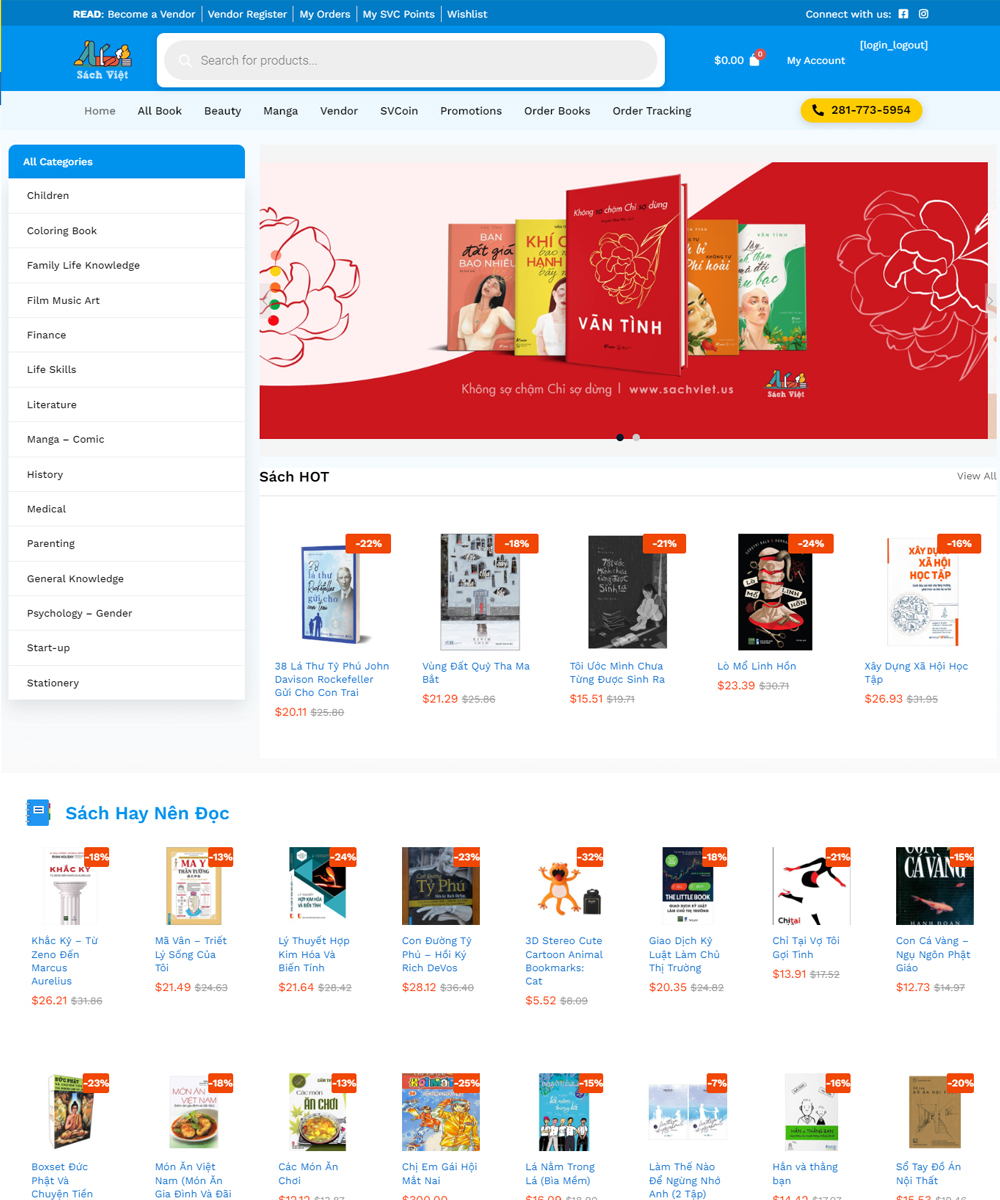Viewport: 1000px width, 1200px height.
Task: Click the blue notebook icon beside Sách Hay Nên Đọc
Action: click(38, 813)
